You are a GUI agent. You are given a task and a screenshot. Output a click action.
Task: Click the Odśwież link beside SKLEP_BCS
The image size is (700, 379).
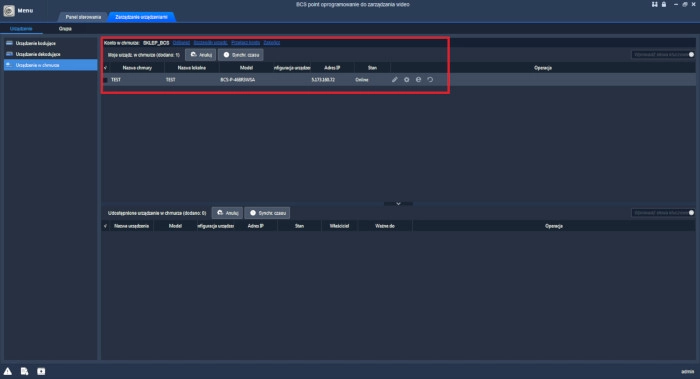click(181, 43)
